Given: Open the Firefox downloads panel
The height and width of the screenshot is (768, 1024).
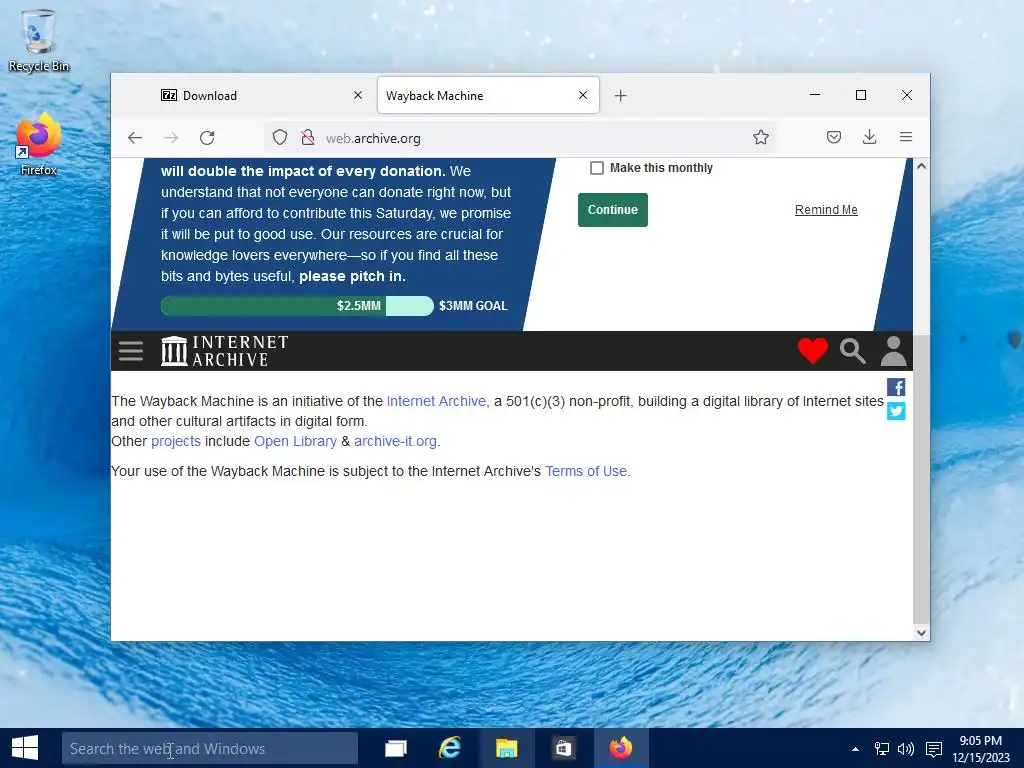Looking at the screenshot, I should (x=869, y=137).
